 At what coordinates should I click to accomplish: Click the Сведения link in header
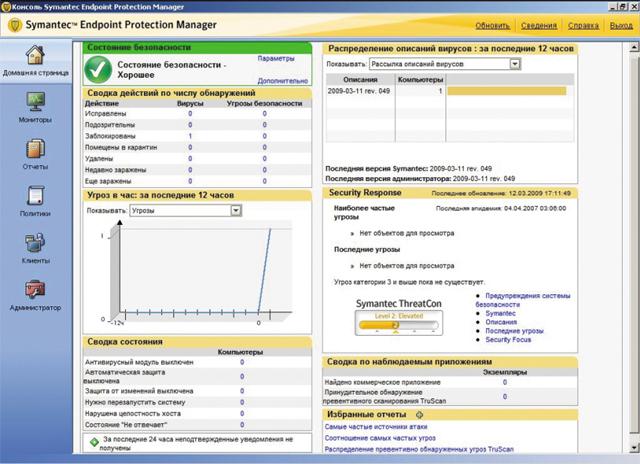[x=539, y=26]
